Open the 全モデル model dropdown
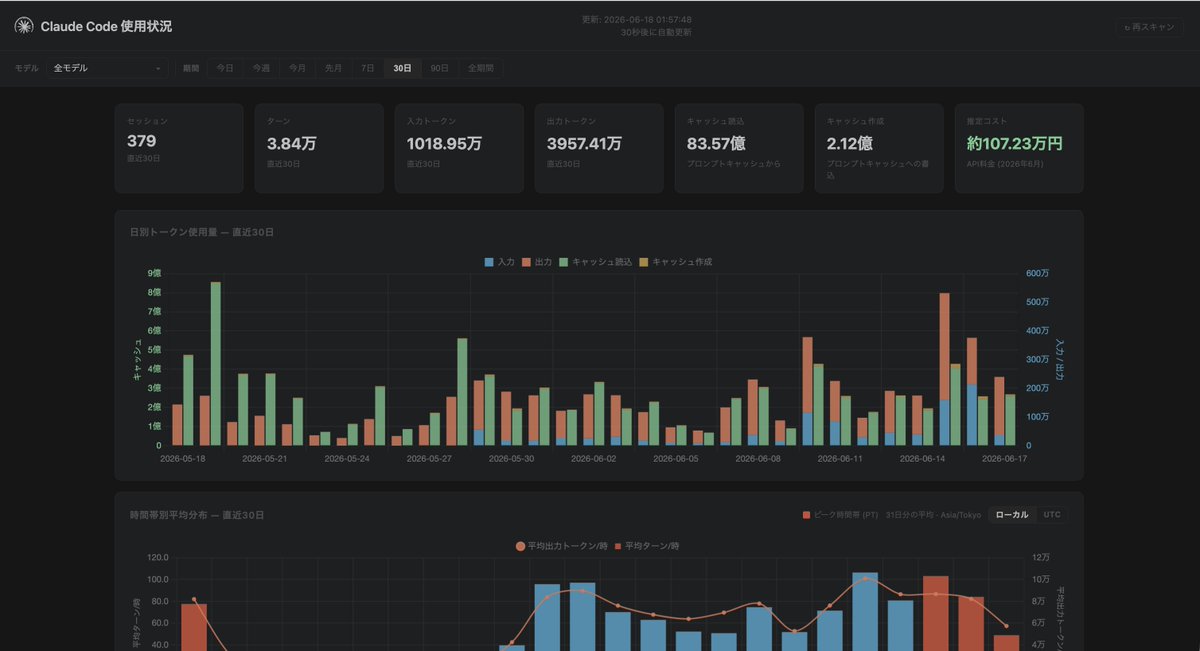 (x=108, y=68)
